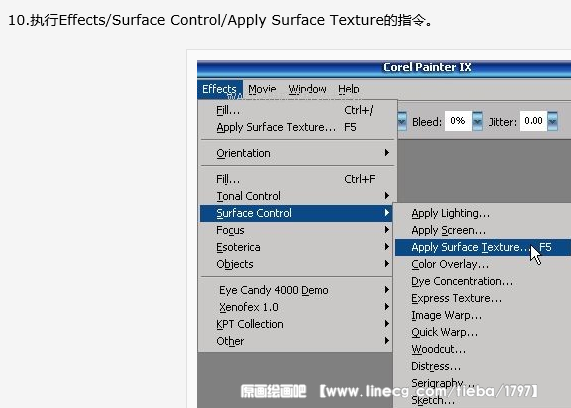571x408 pixels.
Task: Select the Surface Control menu entry
Action: 296,213
